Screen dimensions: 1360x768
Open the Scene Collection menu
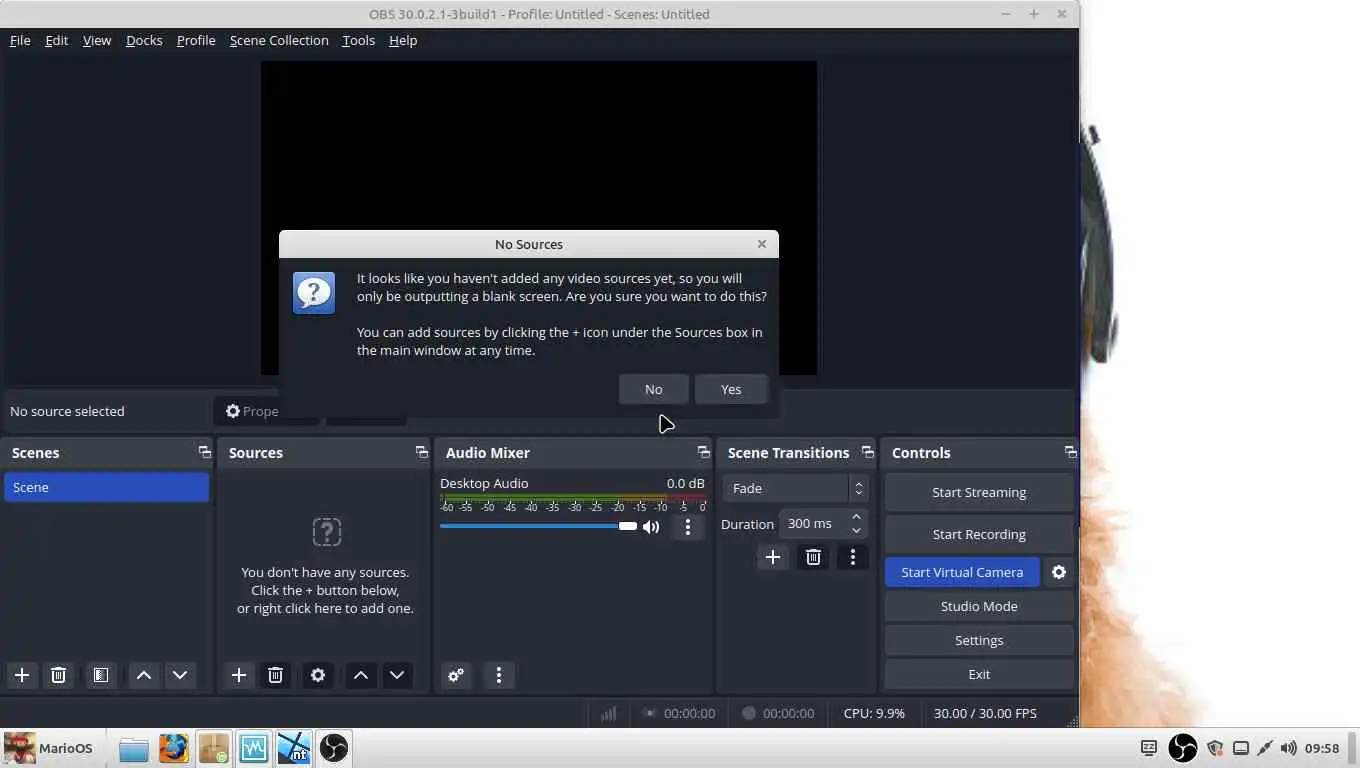pos(279,40)
